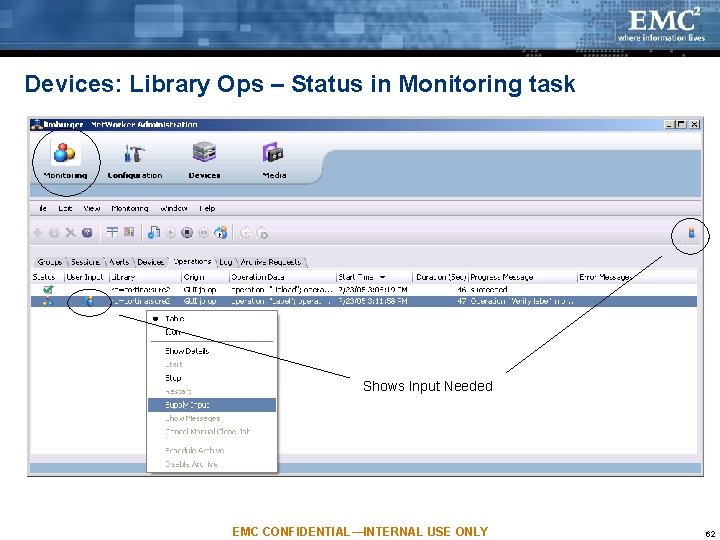Click the library name in the first row

[x=141, y=290]
